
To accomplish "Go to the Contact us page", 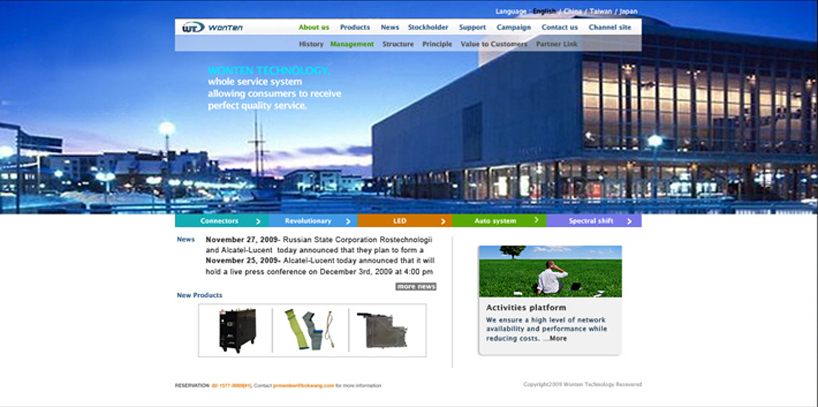I will 559,27.
